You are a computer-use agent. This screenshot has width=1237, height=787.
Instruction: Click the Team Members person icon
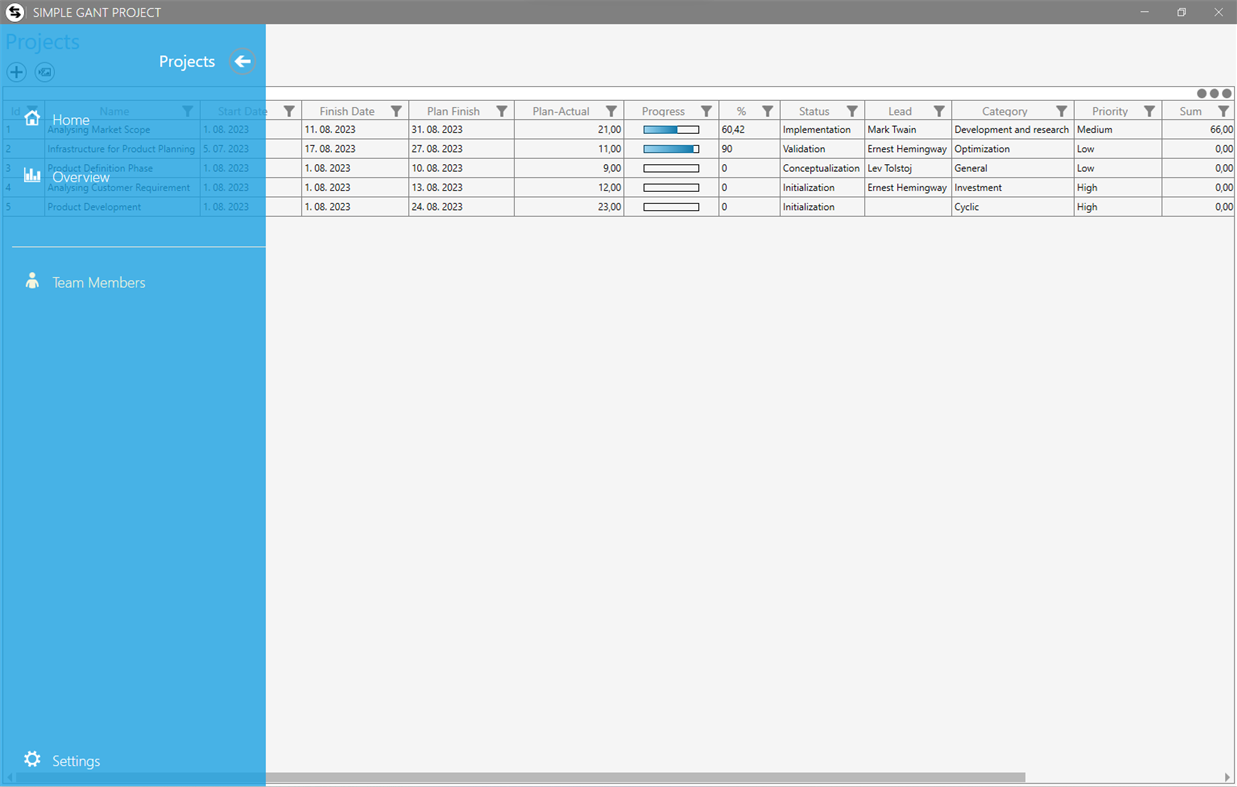pos(33,281)
